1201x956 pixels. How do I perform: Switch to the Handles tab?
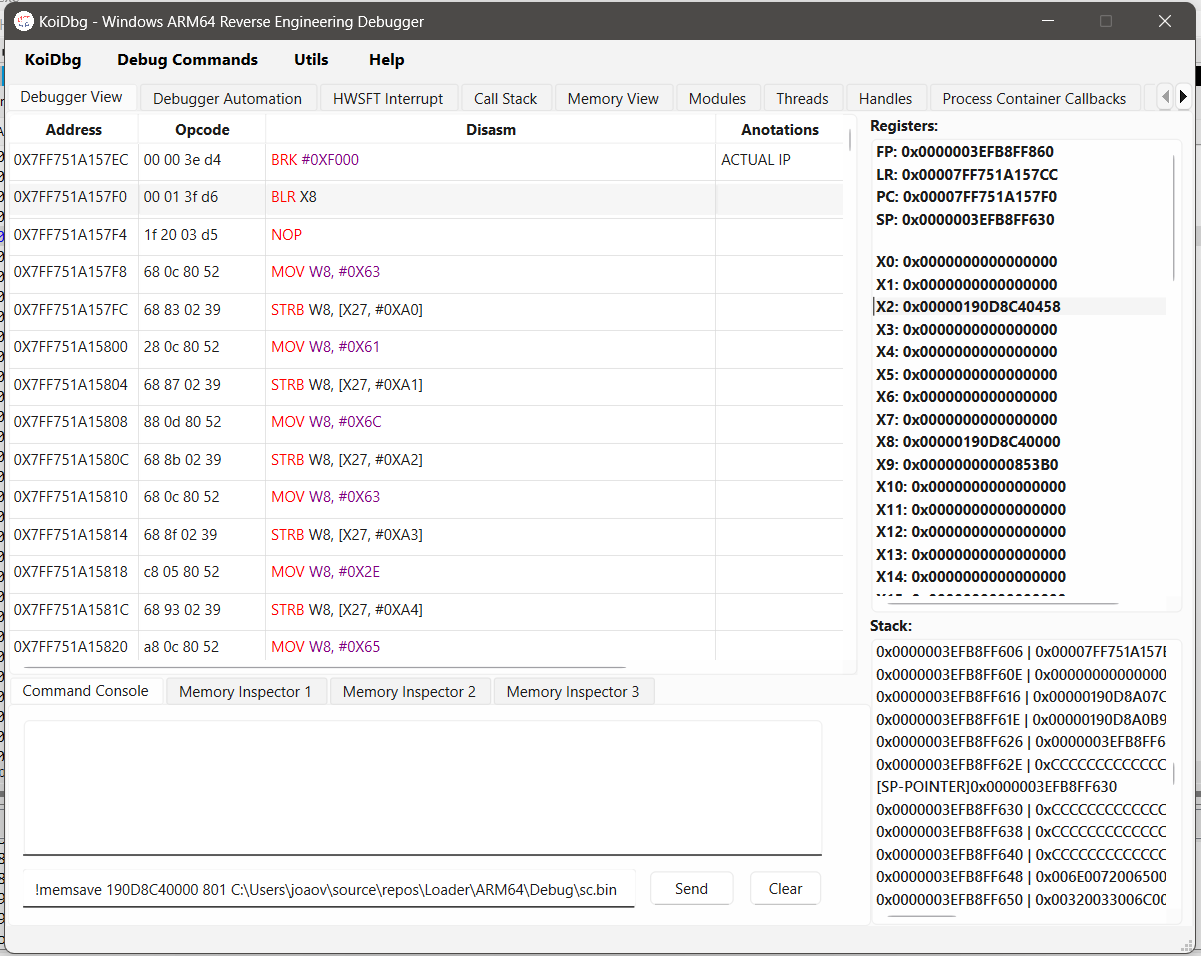coord(885,99)
